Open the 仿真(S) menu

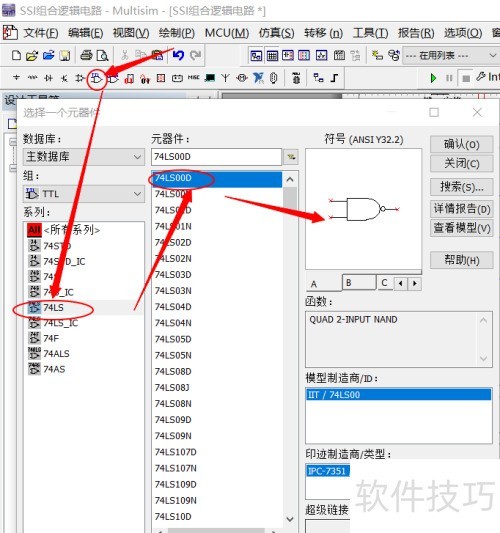276,33
